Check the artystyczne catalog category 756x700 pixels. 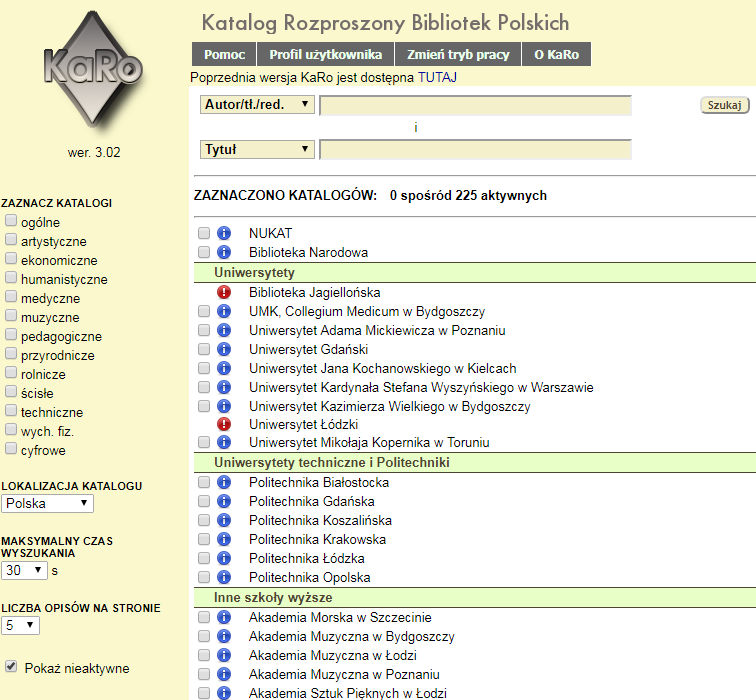click(x=11, y=239)
